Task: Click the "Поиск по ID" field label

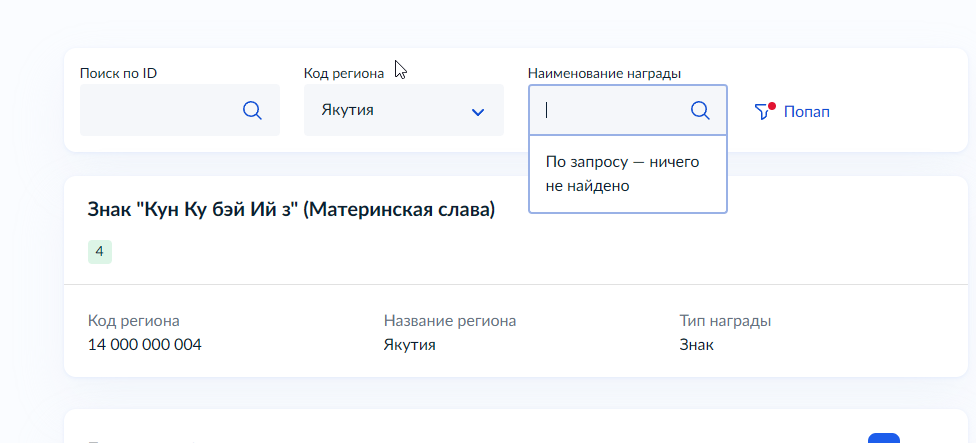Action: [x=118, y=73]
